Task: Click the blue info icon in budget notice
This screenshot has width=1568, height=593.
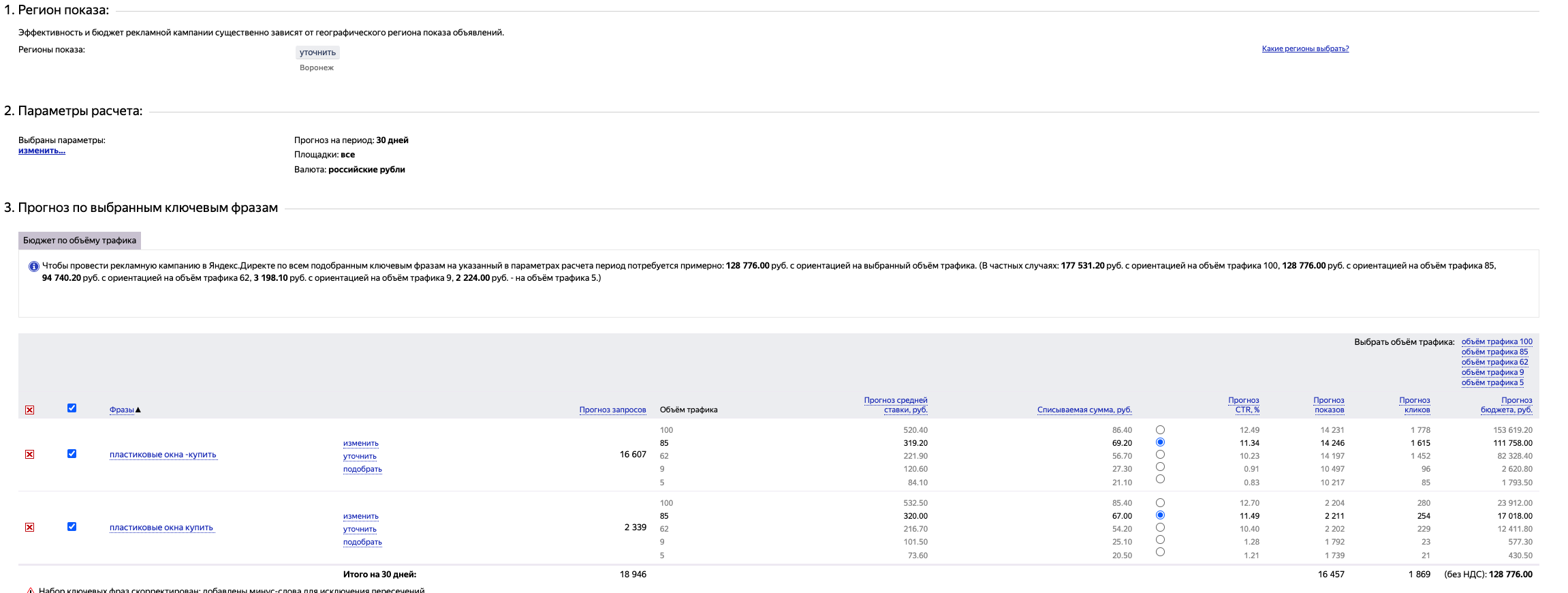Action: click(x=33, y=267)
